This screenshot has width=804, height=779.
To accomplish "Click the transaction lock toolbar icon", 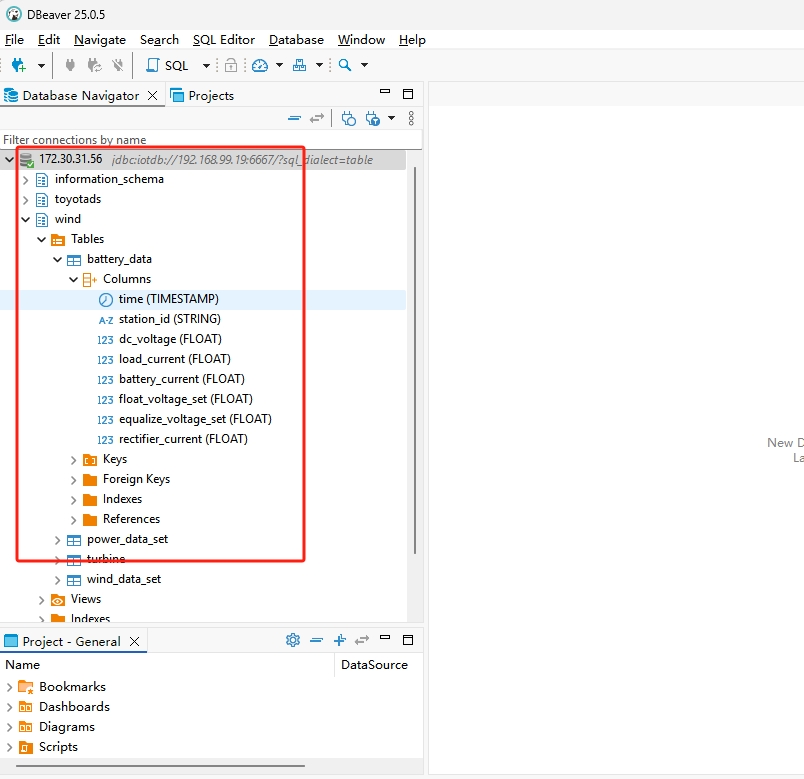I will (x=231, y=65).
